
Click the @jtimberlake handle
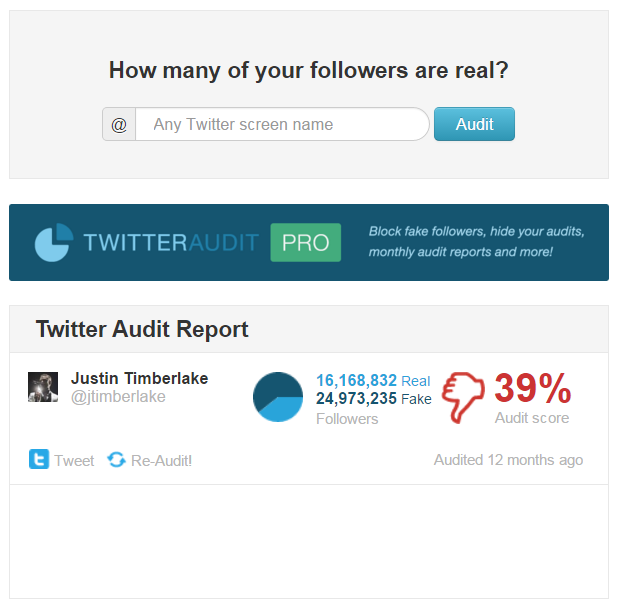point(118,397)
